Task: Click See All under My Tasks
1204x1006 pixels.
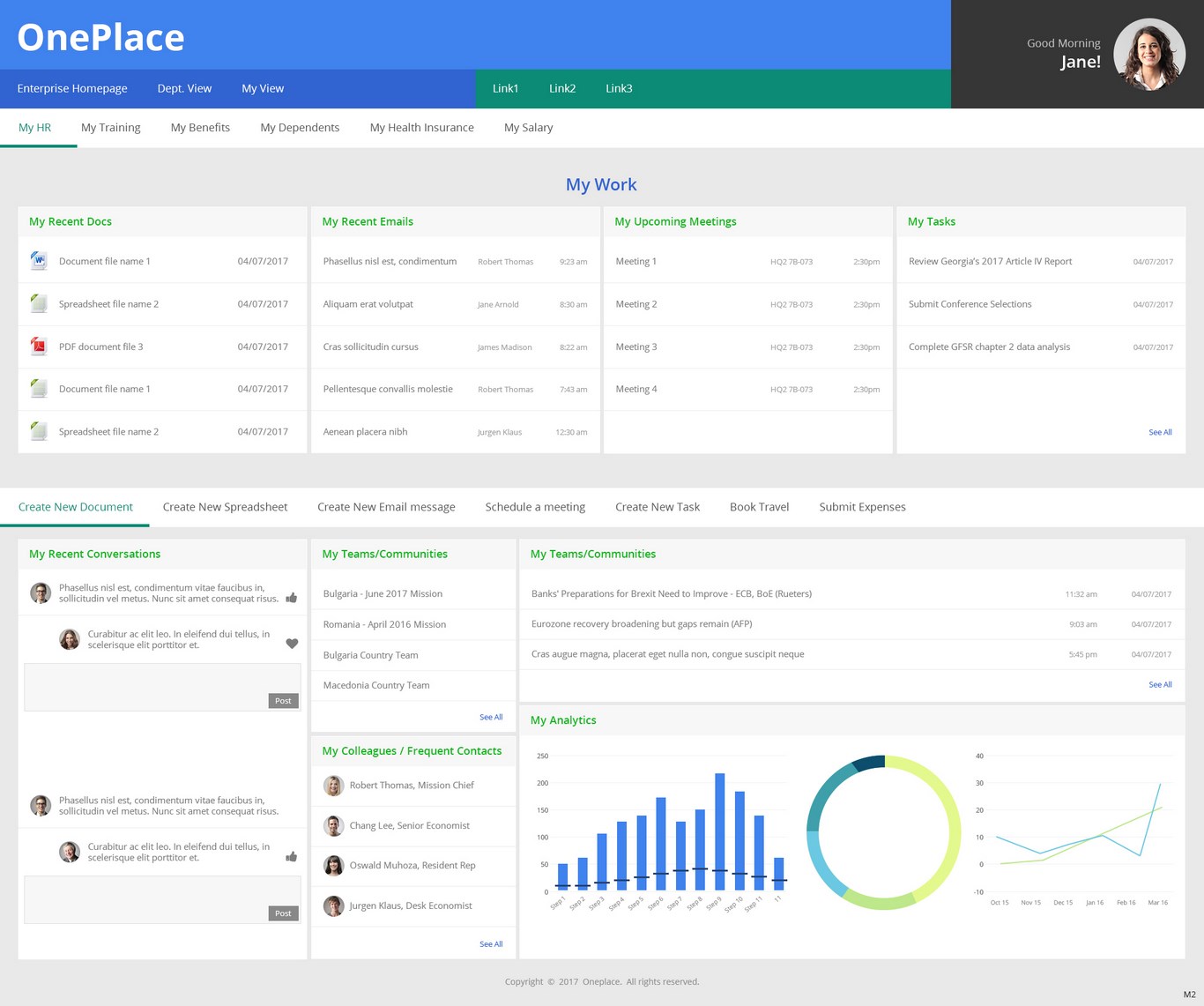Action: pyautogui.click(x=1160, y=432)
